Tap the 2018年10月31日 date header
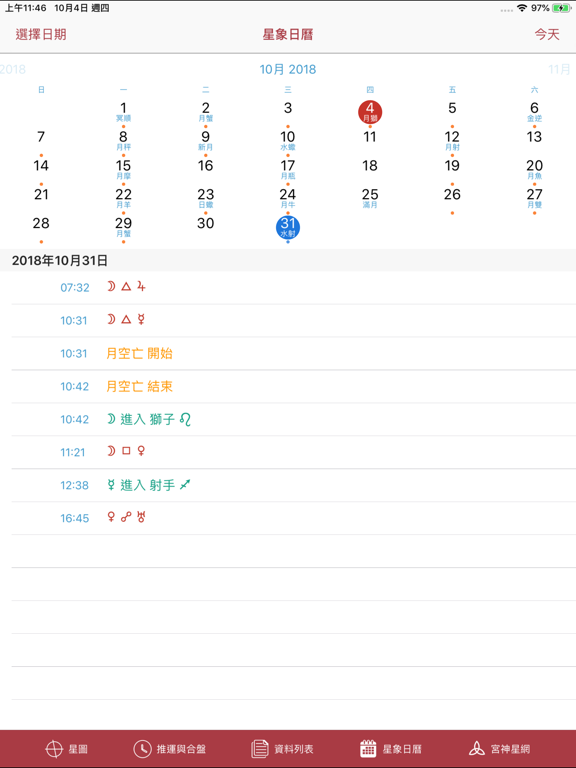The width and height of the screenshot is (576, 768). pos(60,261)
